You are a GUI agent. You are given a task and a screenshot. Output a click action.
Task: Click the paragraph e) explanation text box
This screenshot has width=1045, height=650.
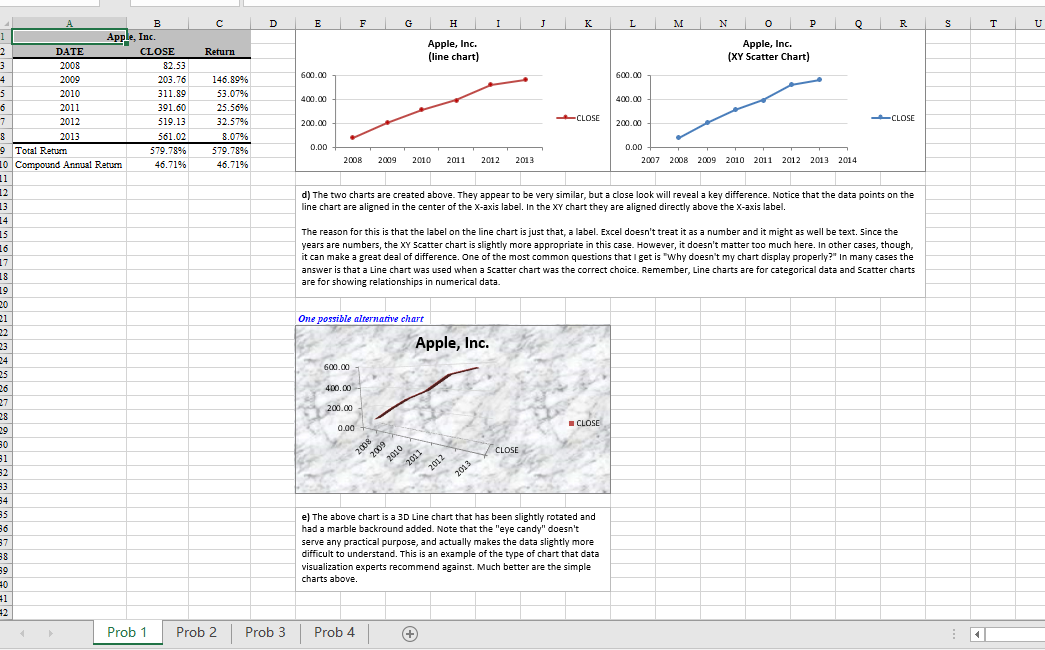pos(453,549)
